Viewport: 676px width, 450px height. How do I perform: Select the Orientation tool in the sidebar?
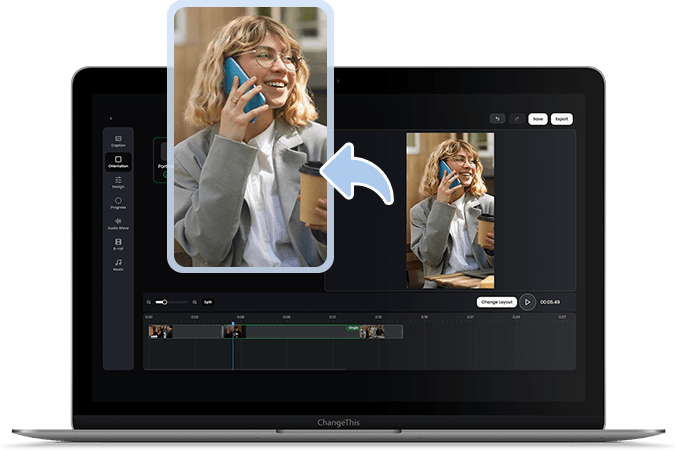tap(118, 161)
